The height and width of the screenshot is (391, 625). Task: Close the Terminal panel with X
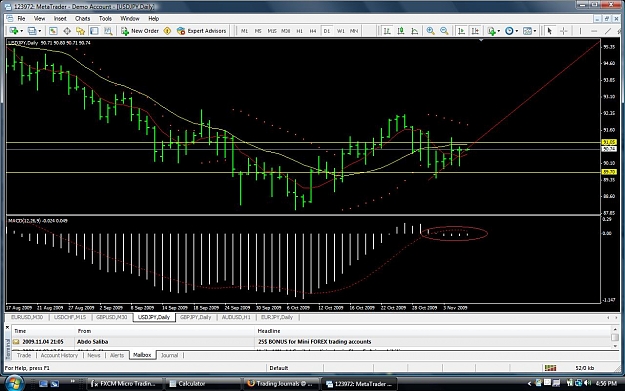[7, 327]
